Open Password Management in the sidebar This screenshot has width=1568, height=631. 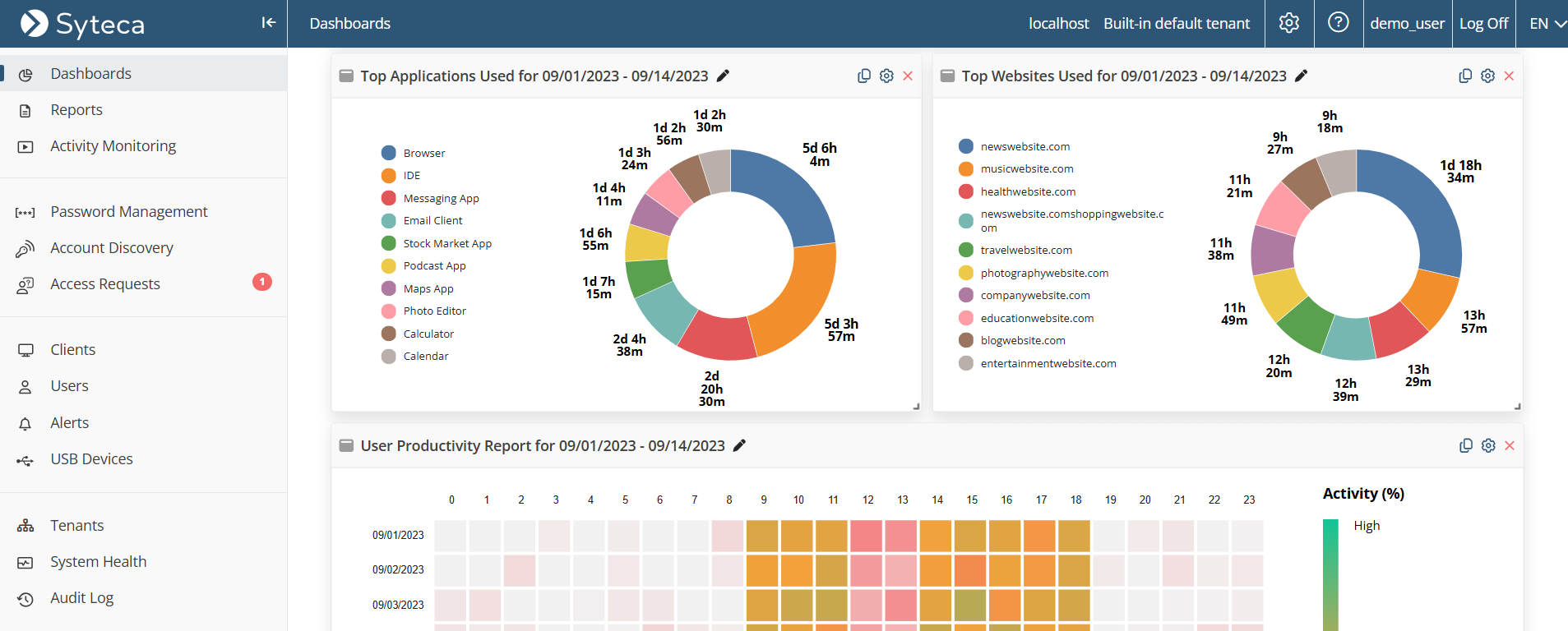click(x=144, y=211)
